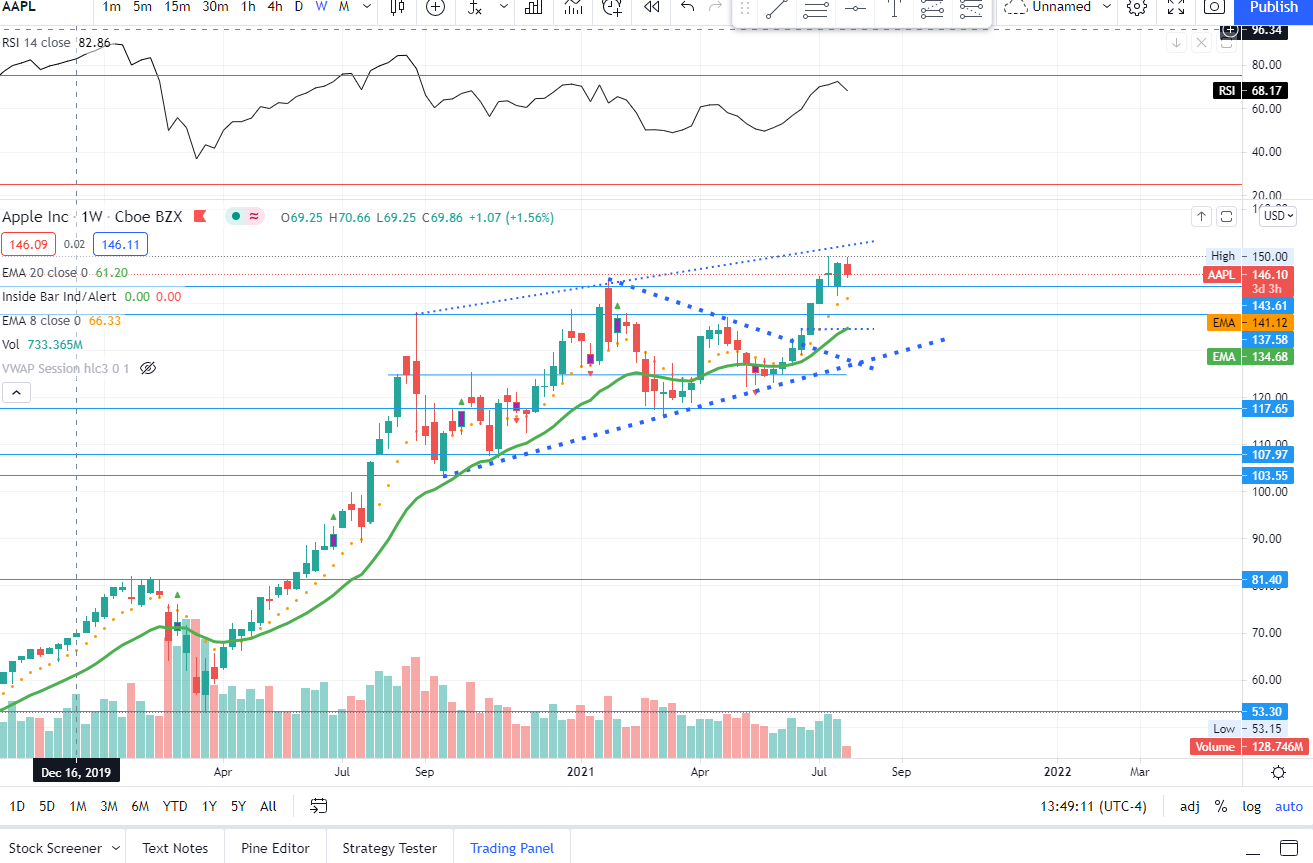Open the indicator templates icon

click(x=573, y=7)
